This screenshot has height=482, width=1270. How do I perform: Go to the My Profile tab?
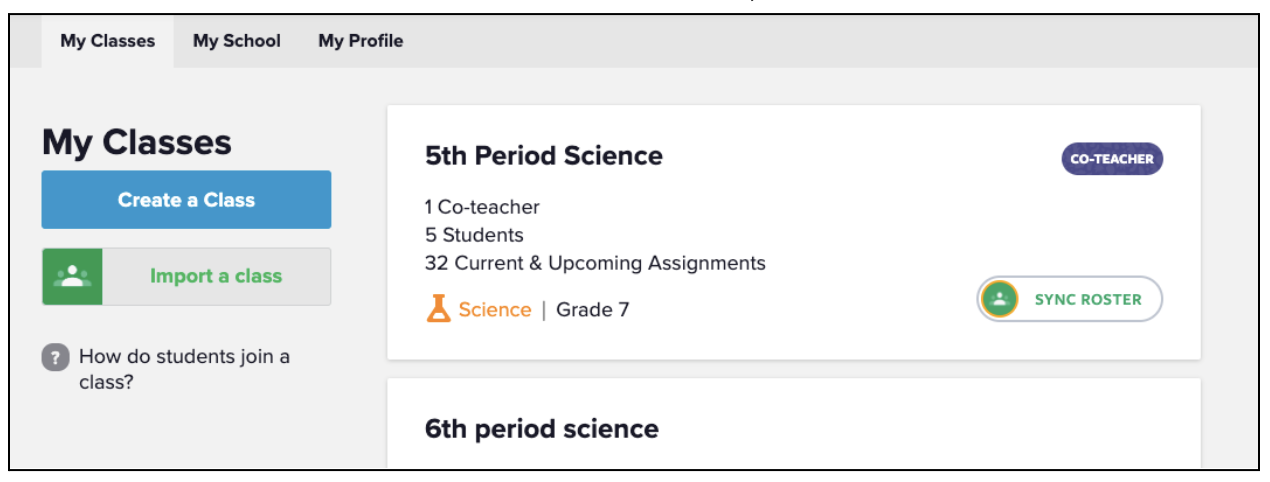(x=361, y=41)
